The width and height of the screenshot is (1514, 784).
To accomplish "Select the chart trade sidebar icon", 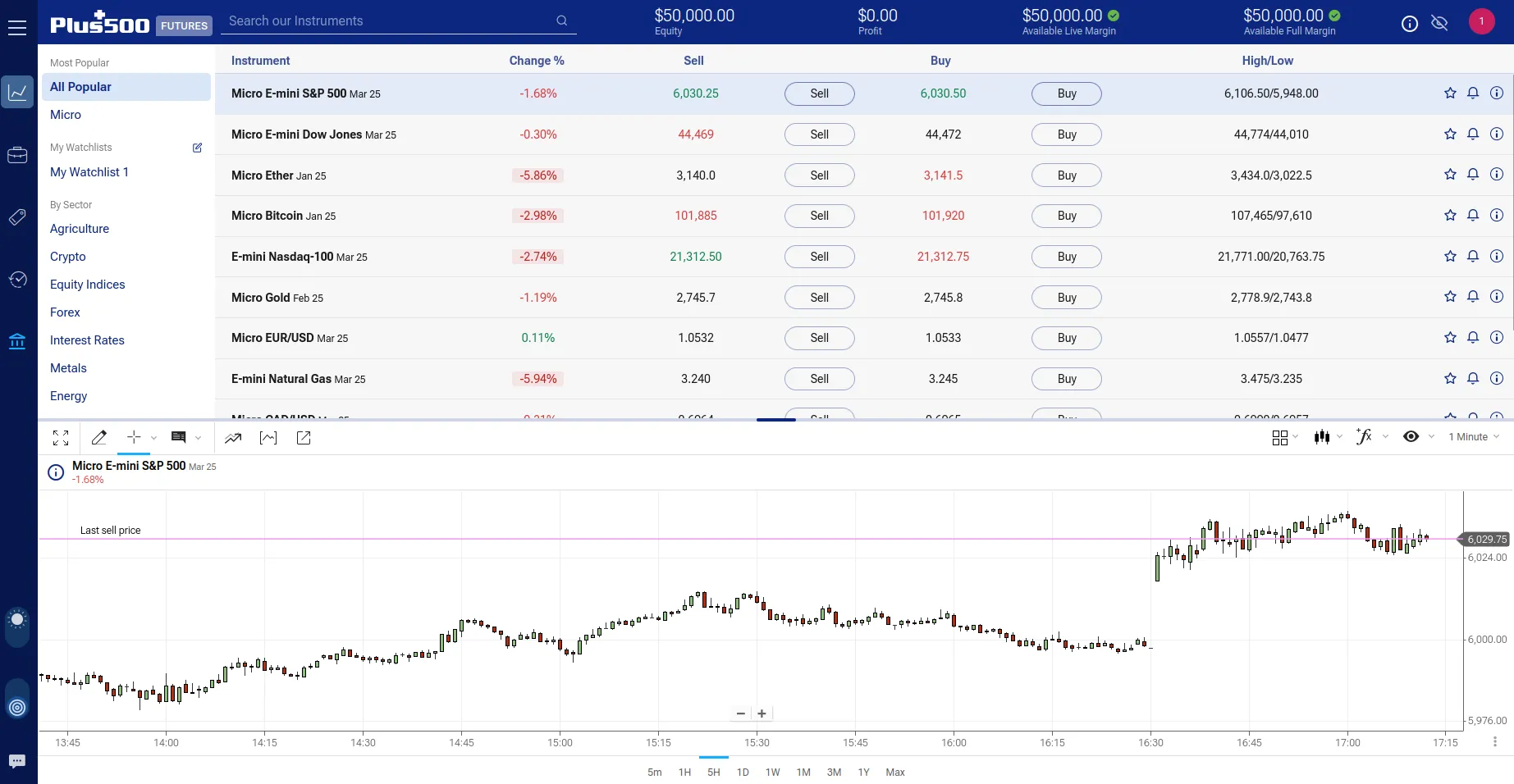I will click(x=17, y=92).
